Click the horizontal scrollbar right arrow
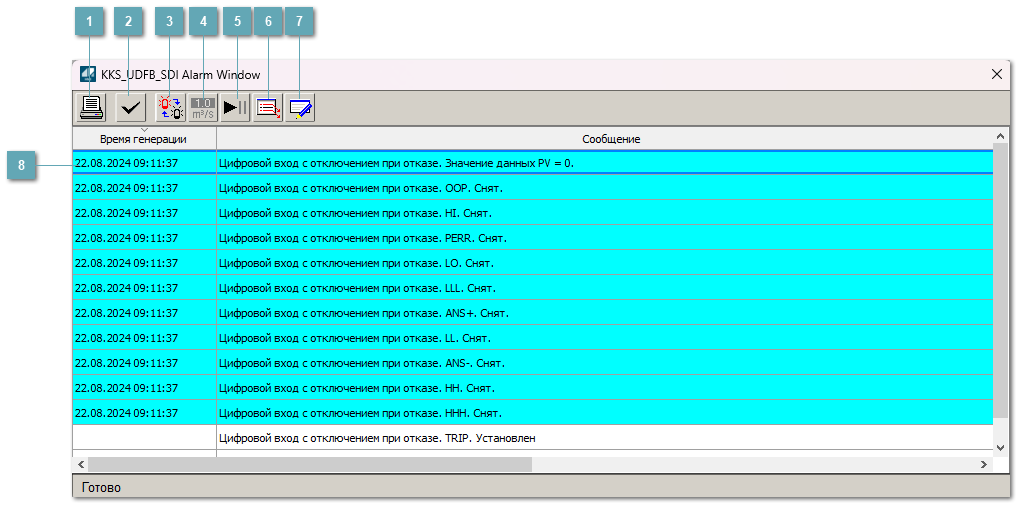Viewport: 1019px width, 506px height. (x=984, y=465)
